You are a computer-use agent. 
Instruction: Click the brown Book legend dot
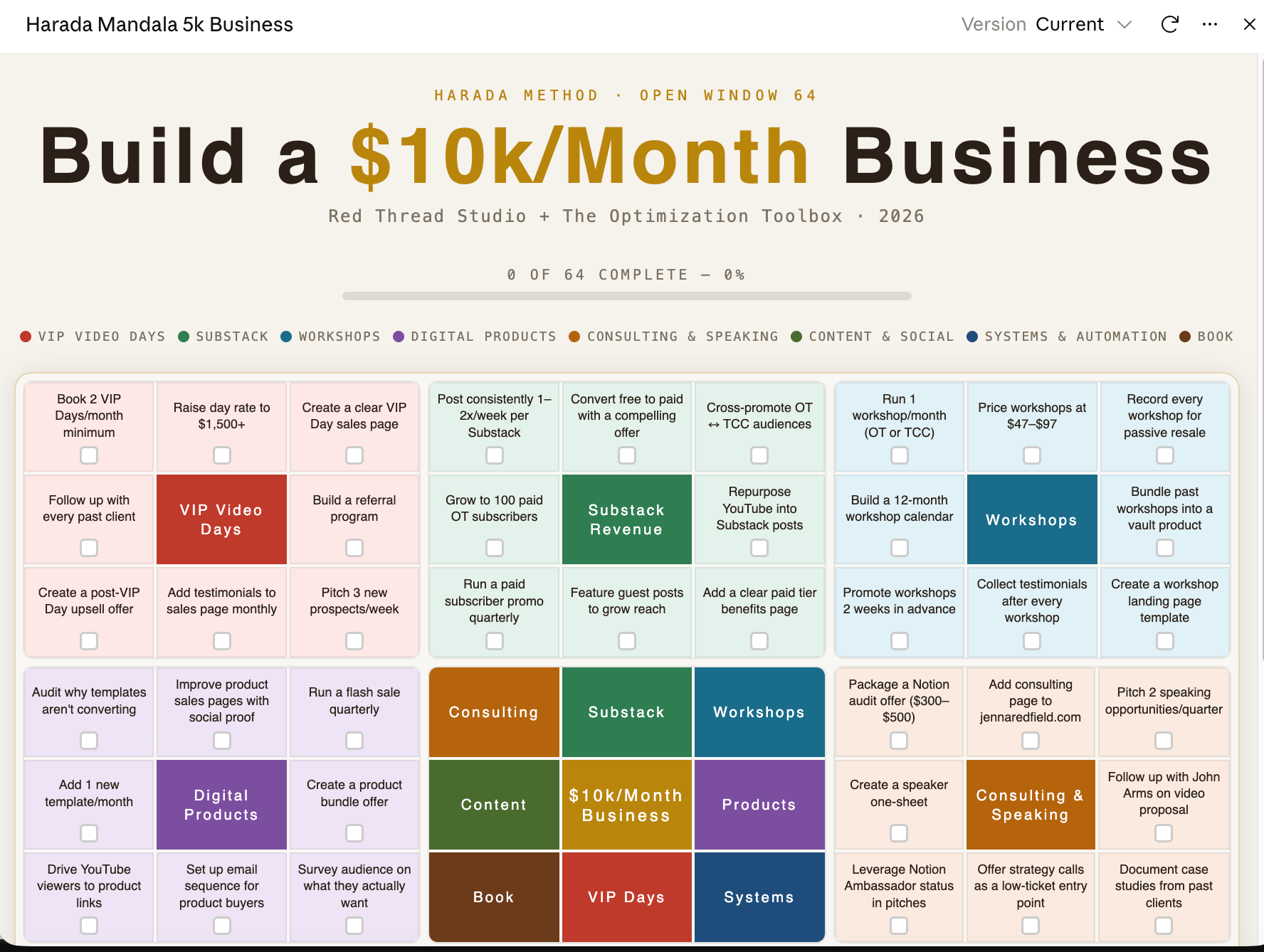pyautogui.click(x=1185, y=337)
